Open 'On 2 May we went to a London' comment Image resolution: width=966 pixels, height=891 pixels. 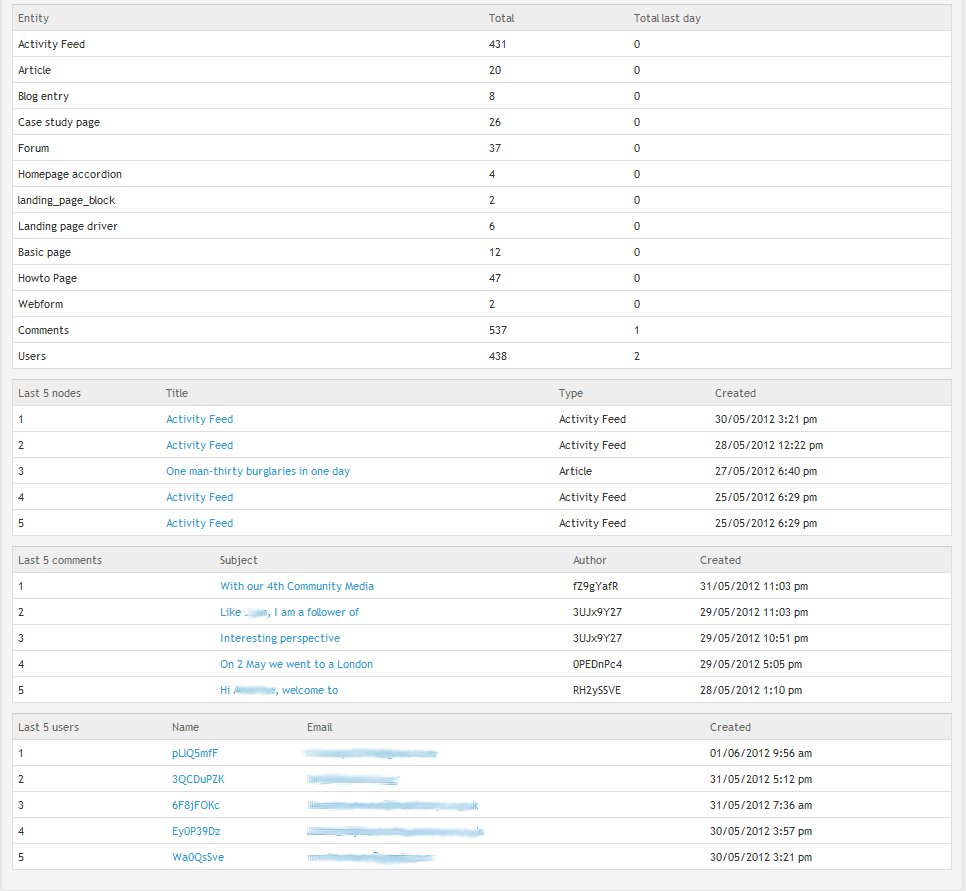click(x=296, y=664)
